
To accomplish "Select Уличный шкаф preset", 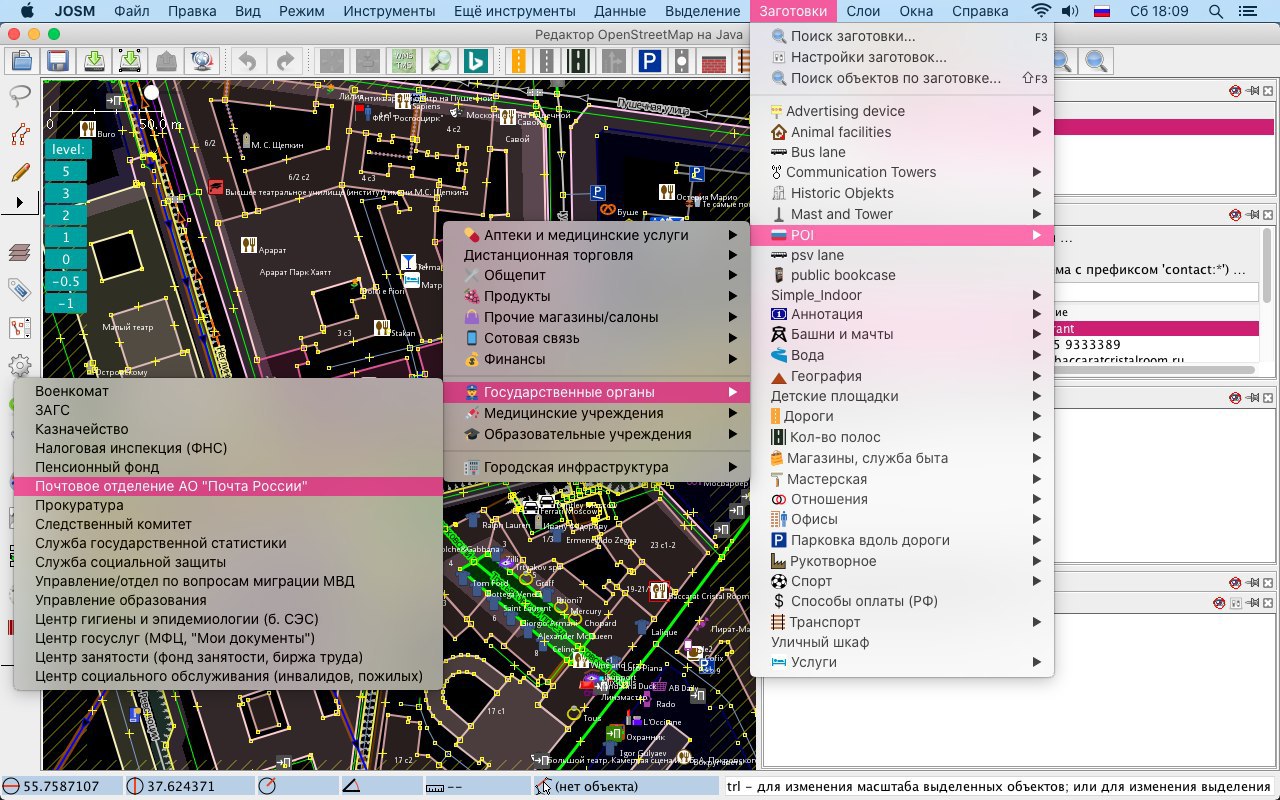I will [x=903, y=642].
